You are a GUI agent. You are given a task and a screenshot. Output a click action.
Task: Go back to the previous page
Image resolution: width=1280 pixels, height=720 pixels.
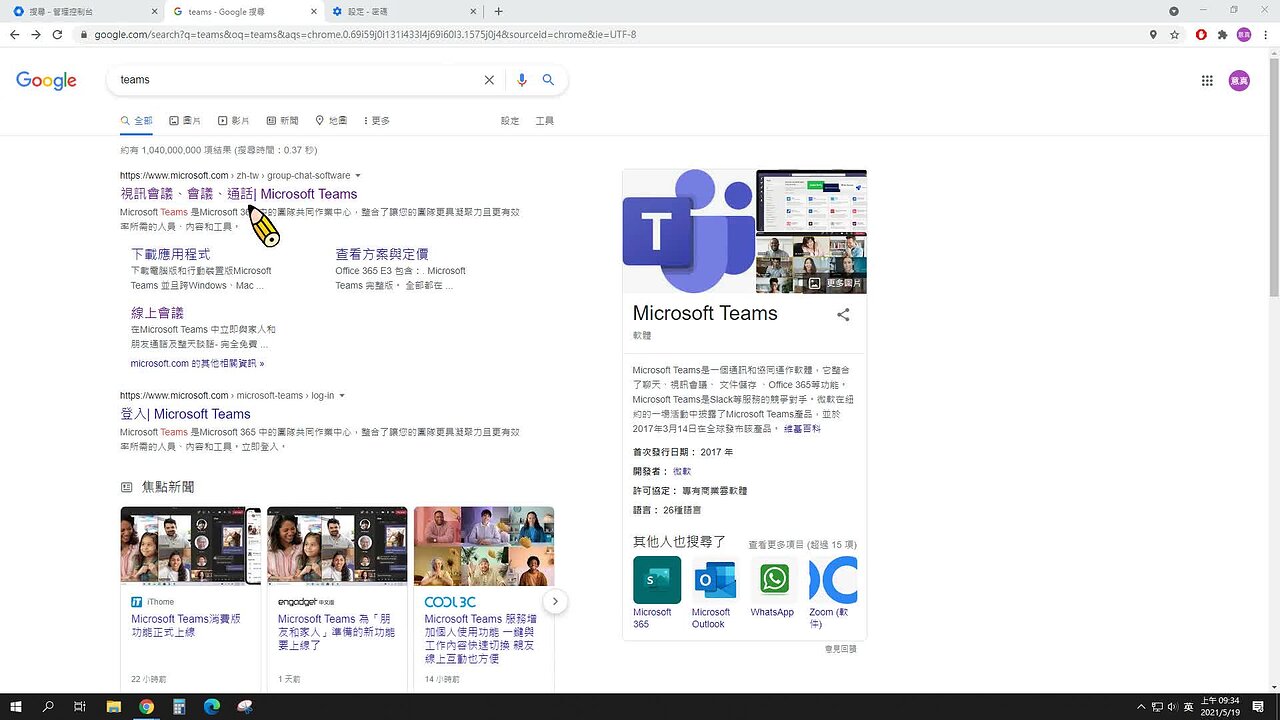pos(14,34)
